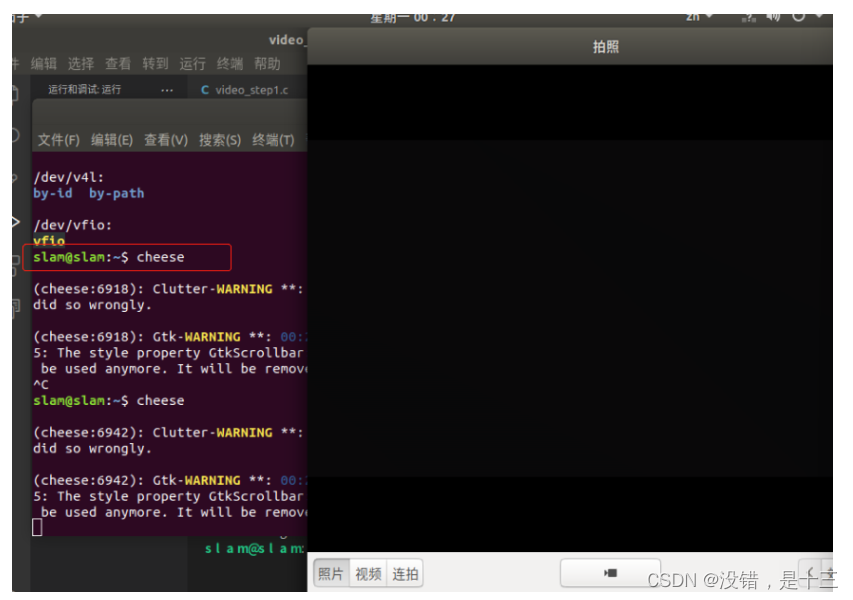Viewport: 853px width, 600px height.
Task: Open the '...' more actions in VS Code sidebar
Action: tap(167, 90)
